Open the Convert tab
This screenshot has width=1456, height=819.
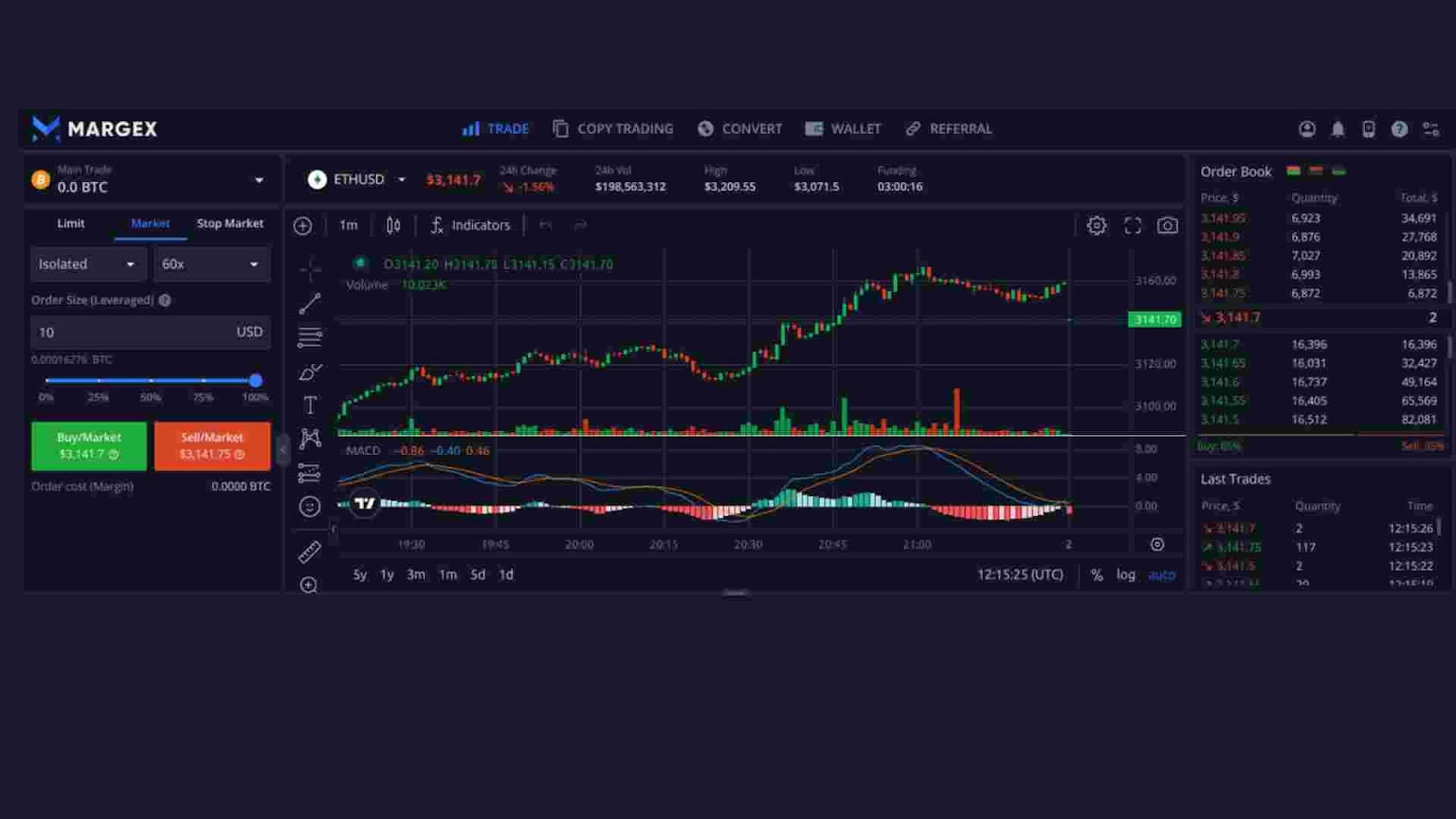[740, 129]
